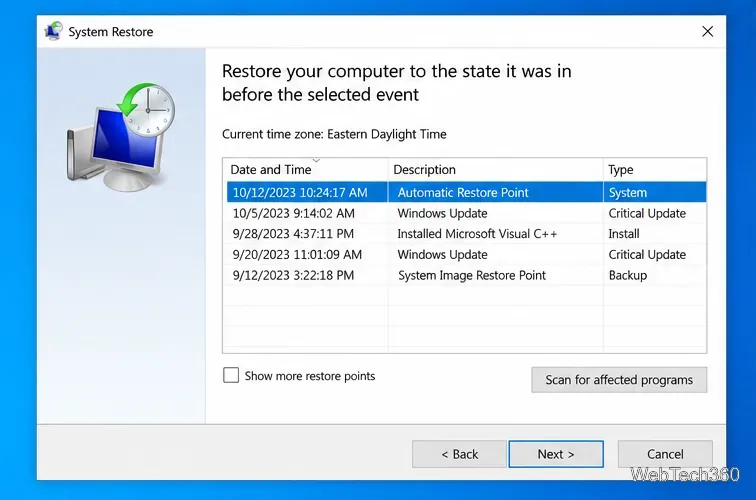Image resolution: width=756 pixels, height=500 pixels.
Task: Go to previous step with Back button
Action: 459,454
